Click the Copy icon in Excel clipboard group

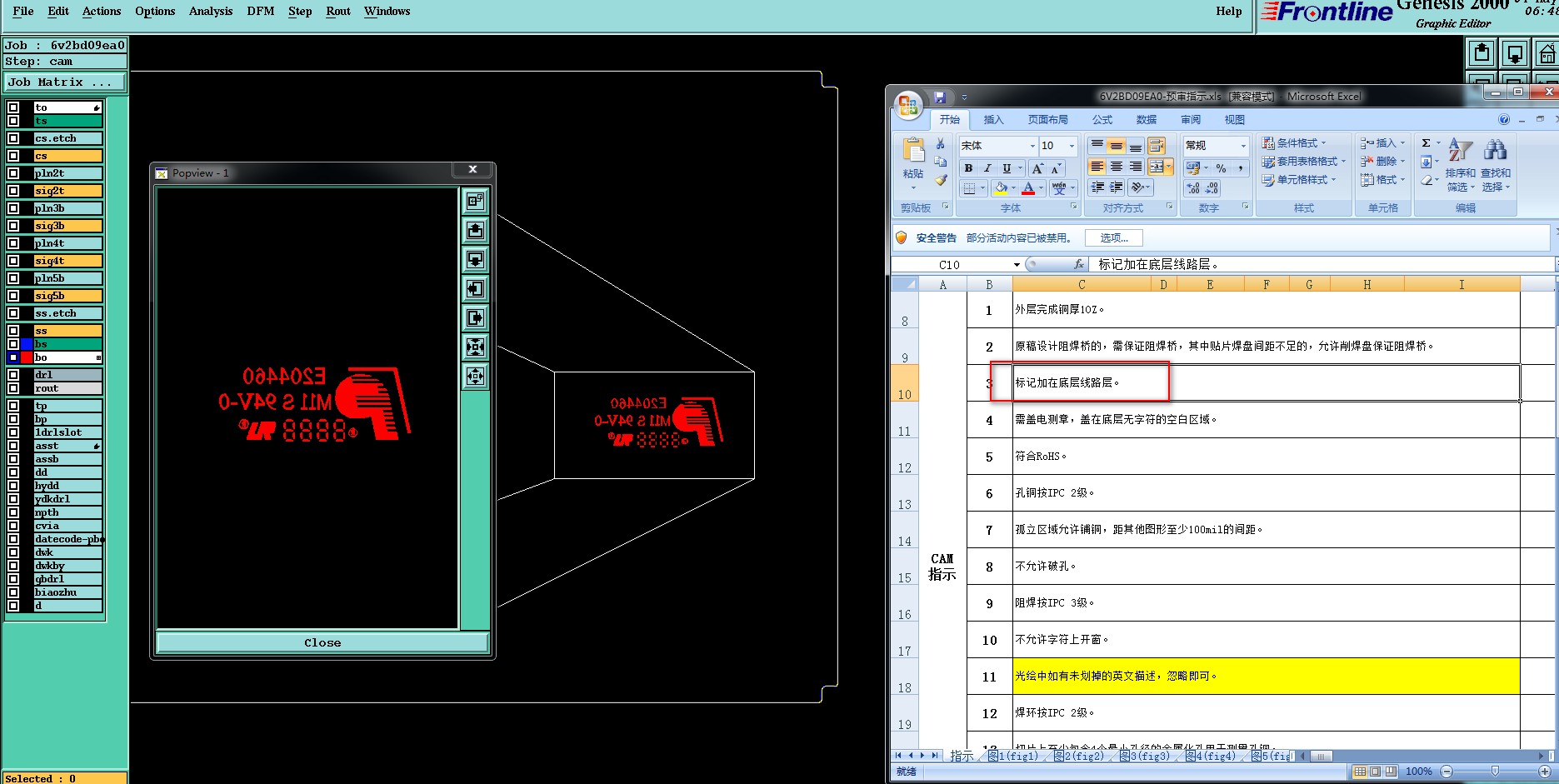(940, 162)
